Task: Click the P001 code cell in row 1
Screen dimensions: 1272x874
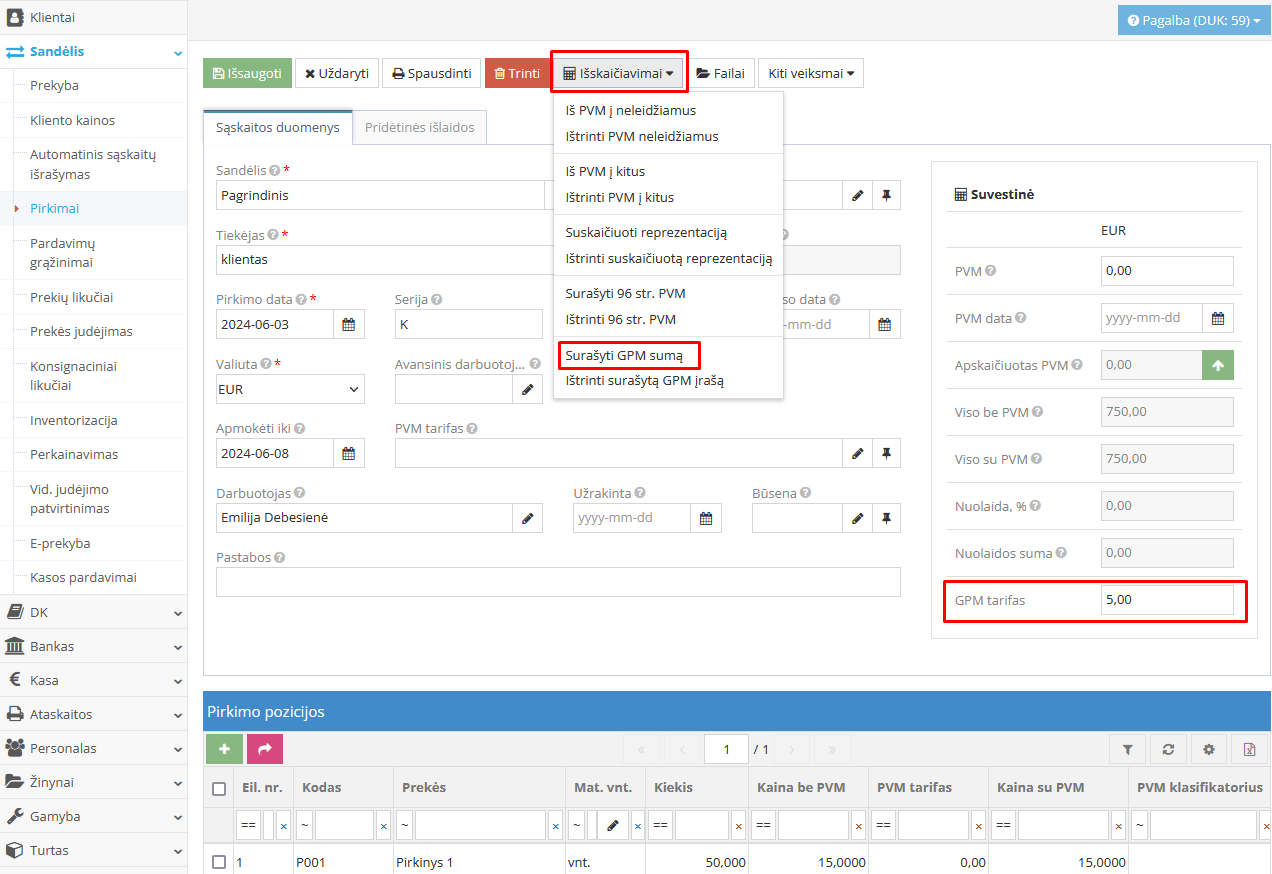Action: 343,862
